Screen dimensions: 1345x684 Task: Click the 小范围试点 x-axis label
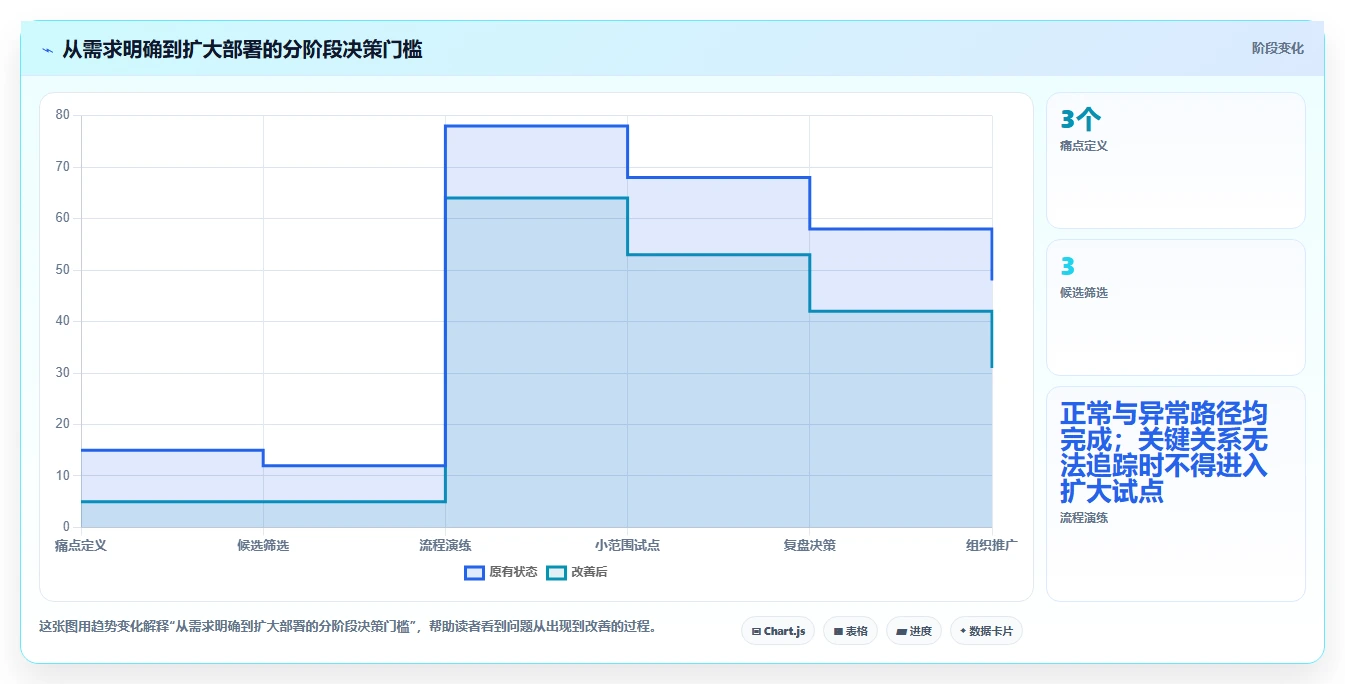click(627, 545)
